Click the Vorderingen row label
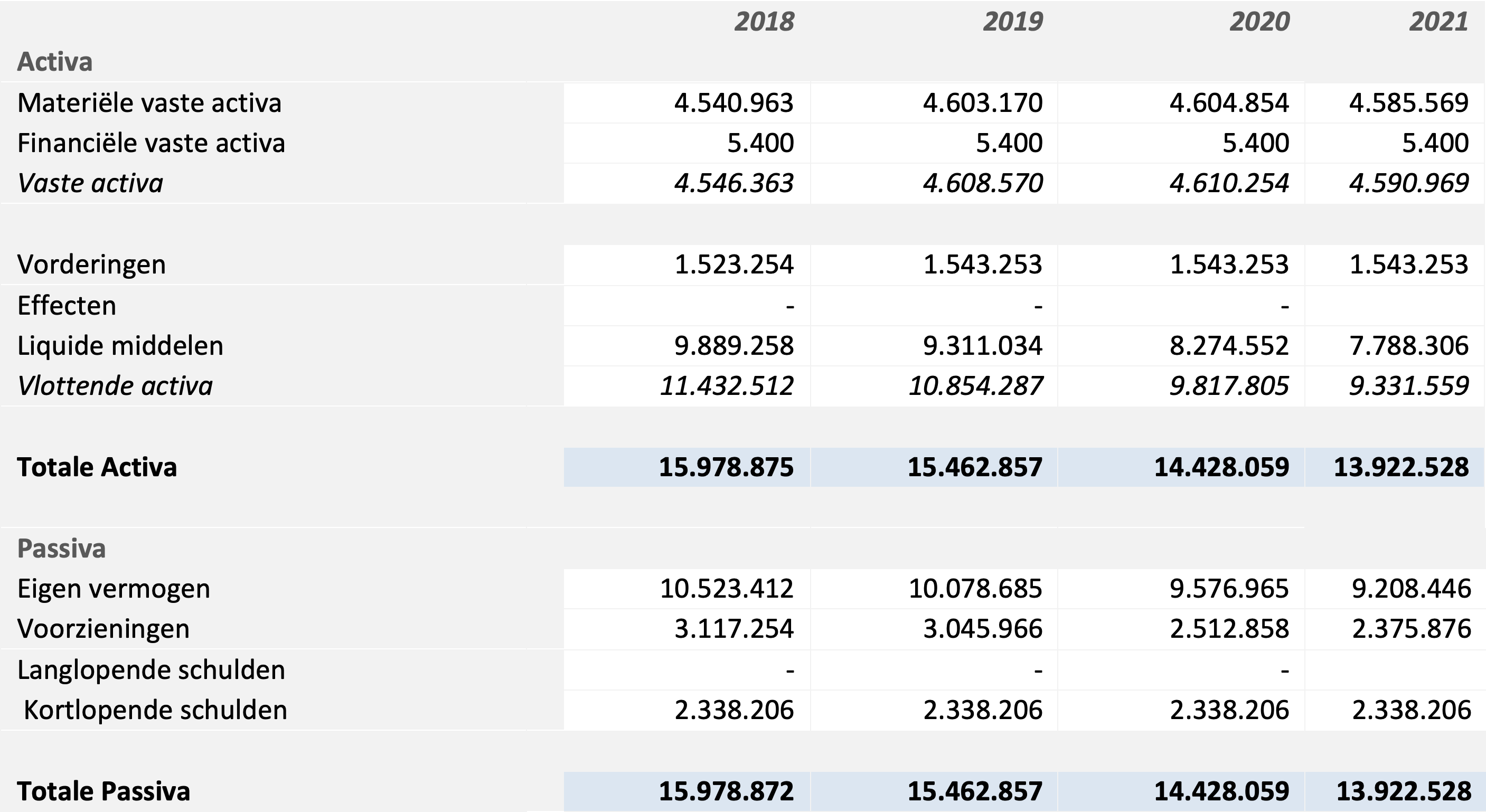 [x=92, y=265]
